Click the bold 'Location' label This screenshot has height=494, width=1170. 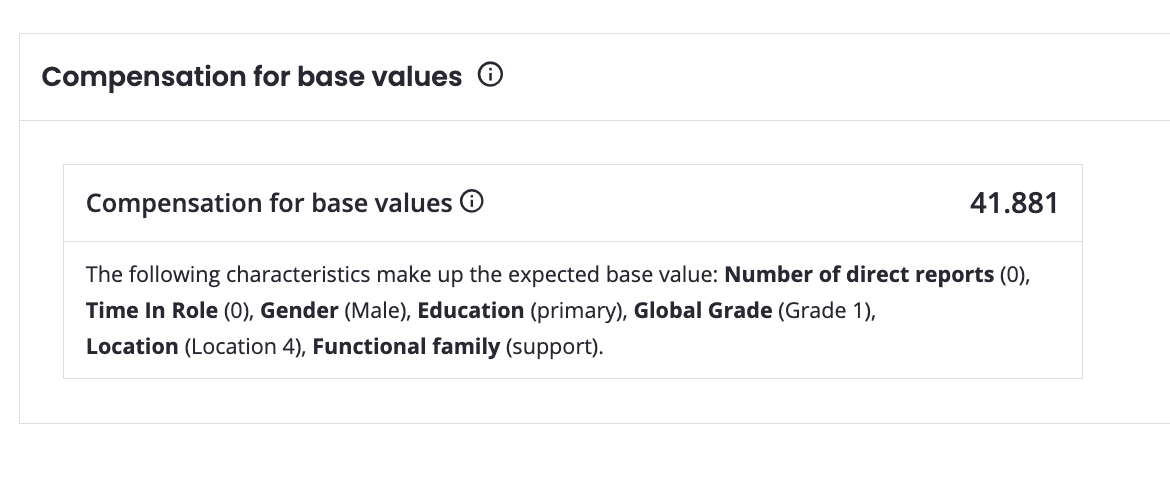coord(132,347)
